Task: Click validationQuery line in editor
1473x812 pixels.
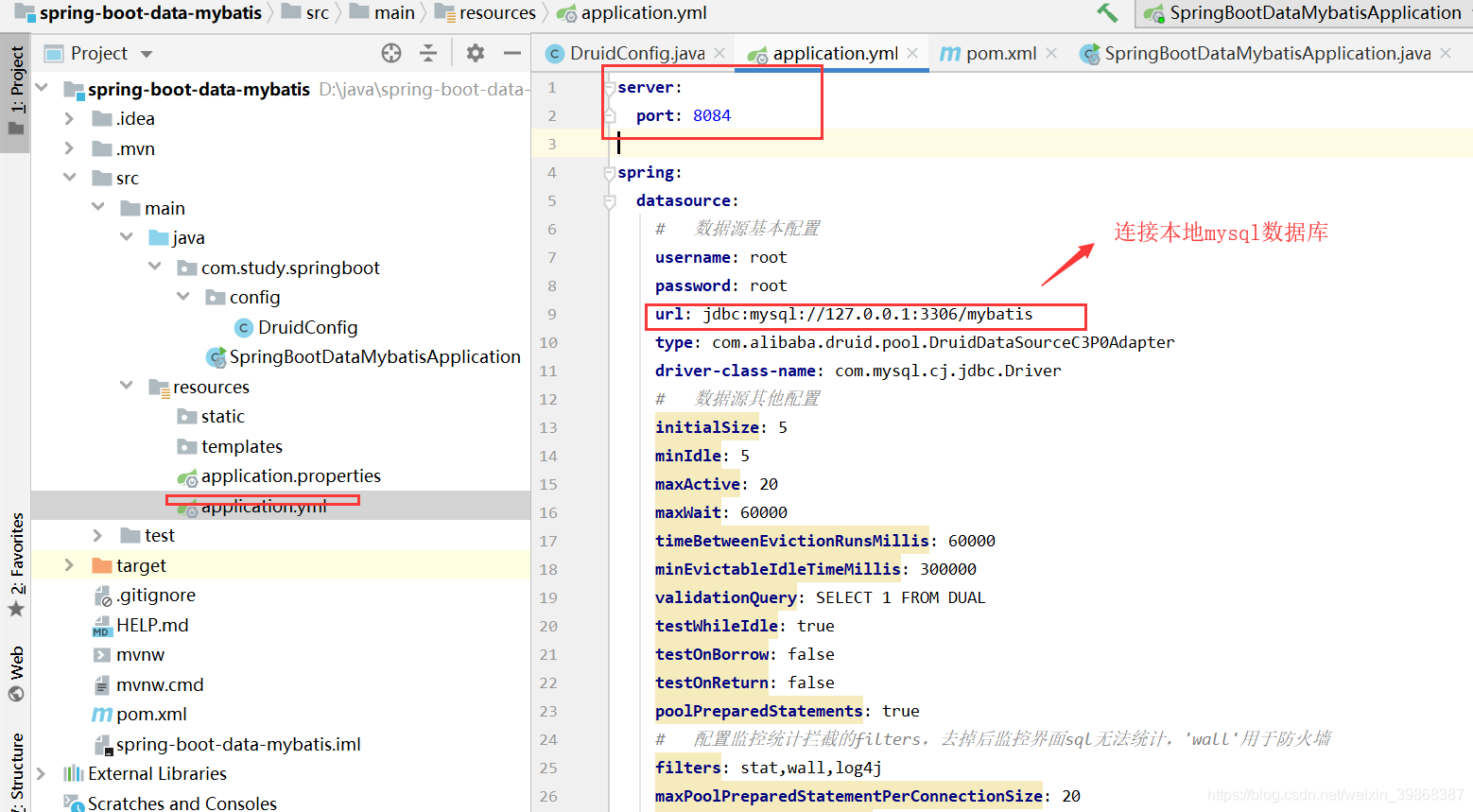Action: (820, 597)
